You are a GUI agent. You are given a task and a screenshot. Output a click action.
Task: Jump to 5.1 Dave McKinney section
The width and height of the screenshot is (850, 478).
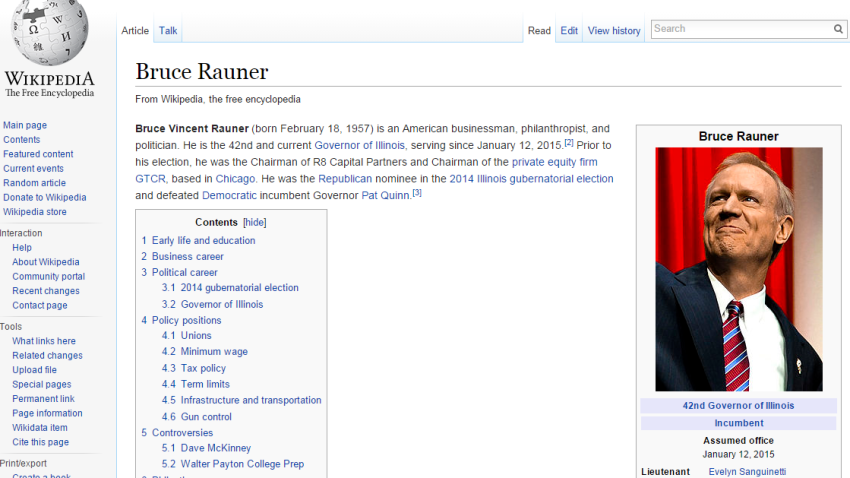pos(206,448)
